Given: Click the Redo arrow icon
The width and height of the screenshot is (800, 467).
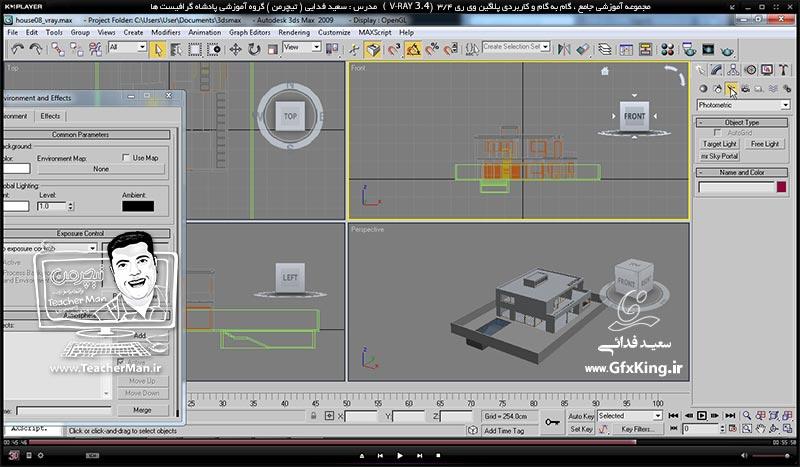Looking at the screenshot, I should [x=36, y=49].
